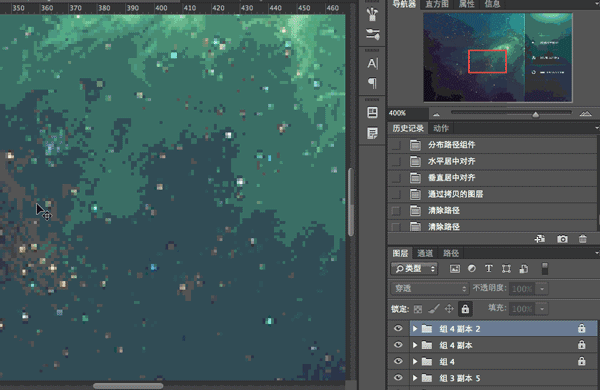The image size is (600, 390).
Task: Switch to the 通道 tab
Action: point(425,253)
